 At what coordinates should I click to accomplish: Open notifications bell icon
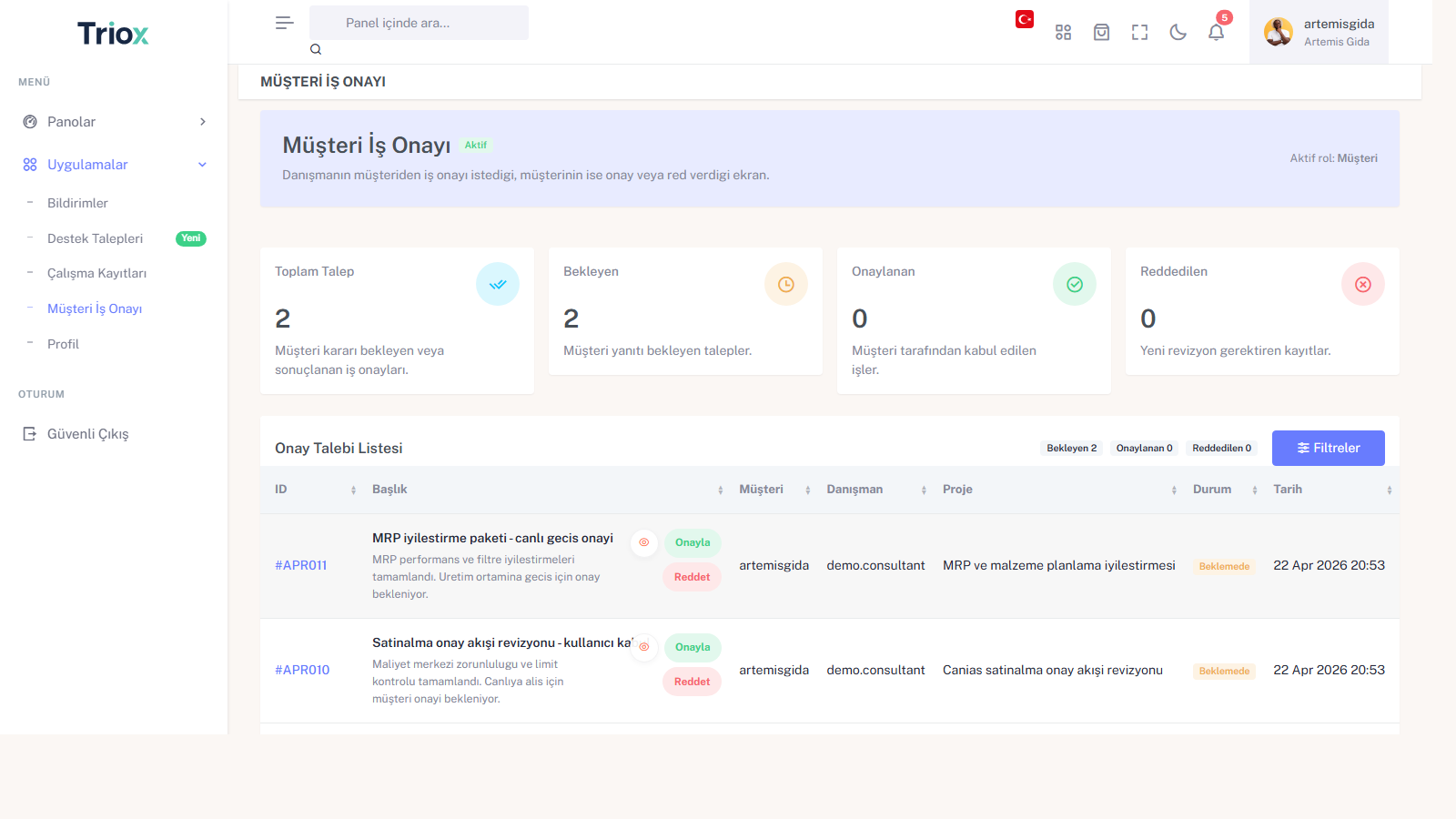coord(1216,33)
